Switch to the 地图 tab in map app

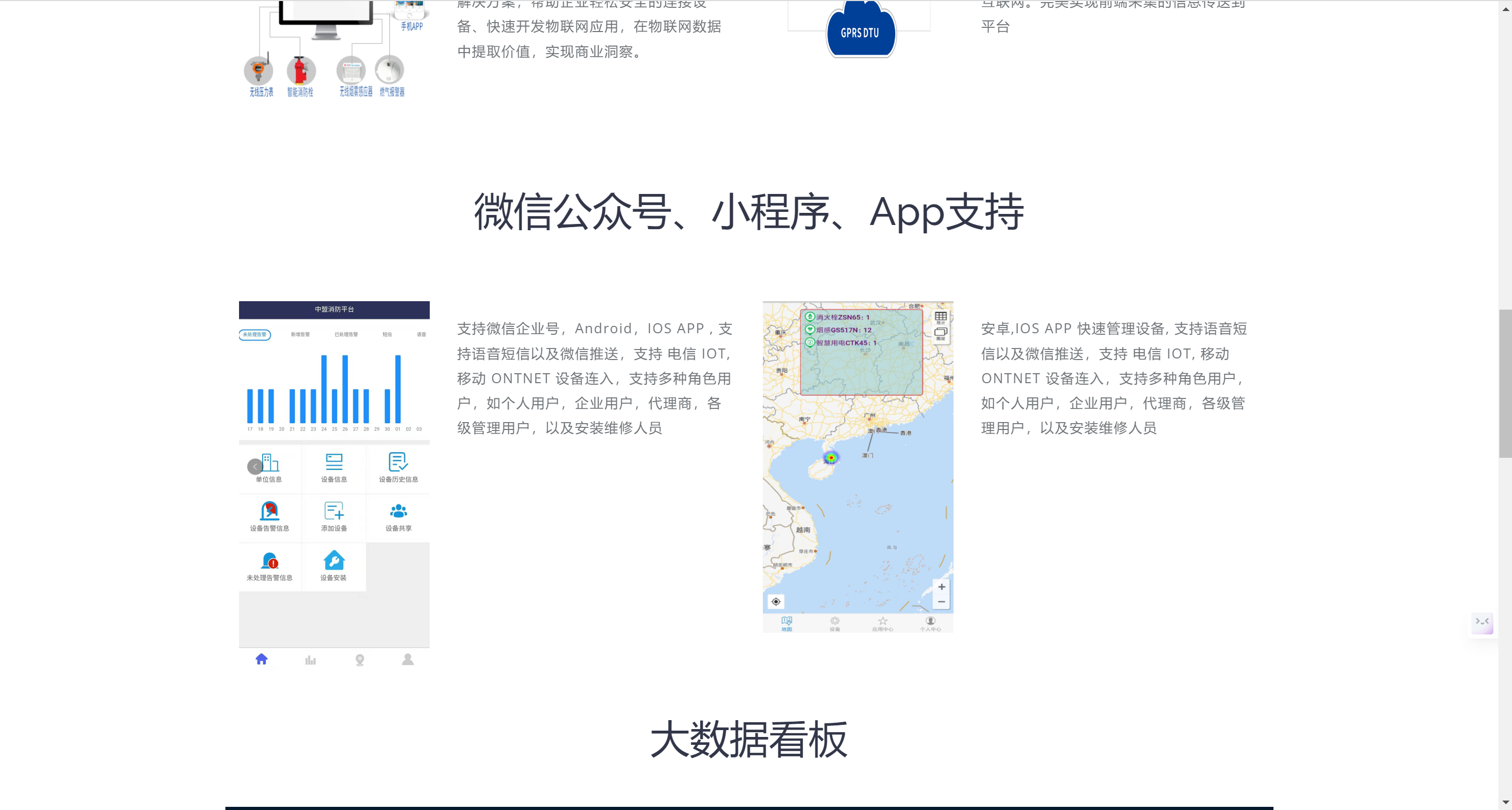coord(786,624)
